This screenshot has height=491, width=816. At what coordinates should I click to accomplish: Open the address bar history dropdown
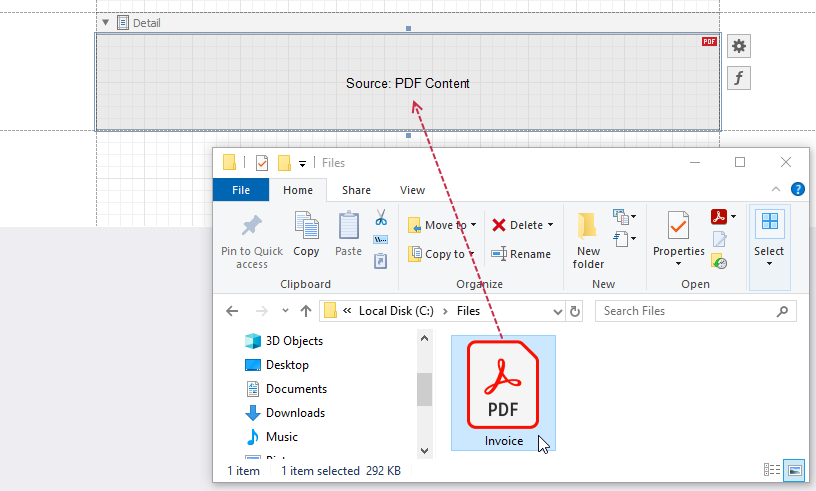tap(557, 311)
